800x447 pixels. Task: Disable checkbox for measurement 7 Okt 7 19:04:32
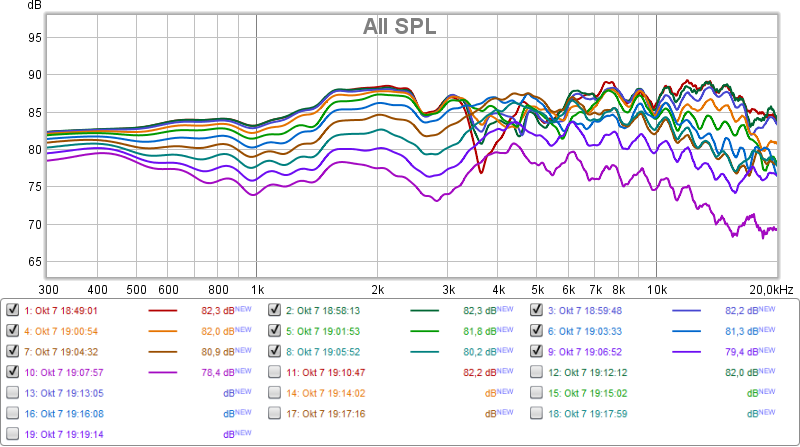click(x=13, y=351)
